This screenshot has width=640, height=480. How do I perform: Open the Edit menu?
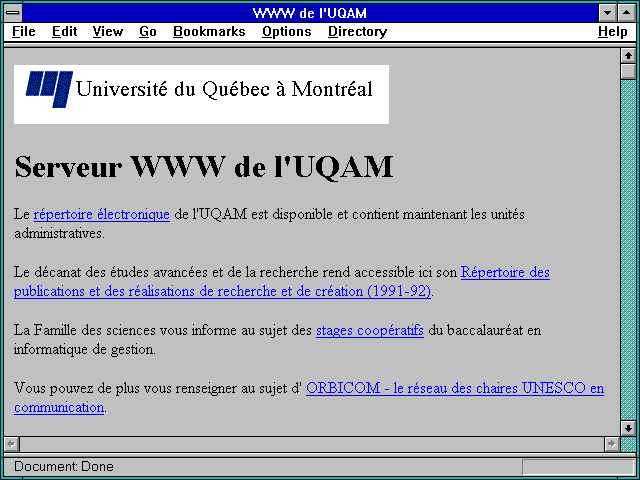(64, 32)
